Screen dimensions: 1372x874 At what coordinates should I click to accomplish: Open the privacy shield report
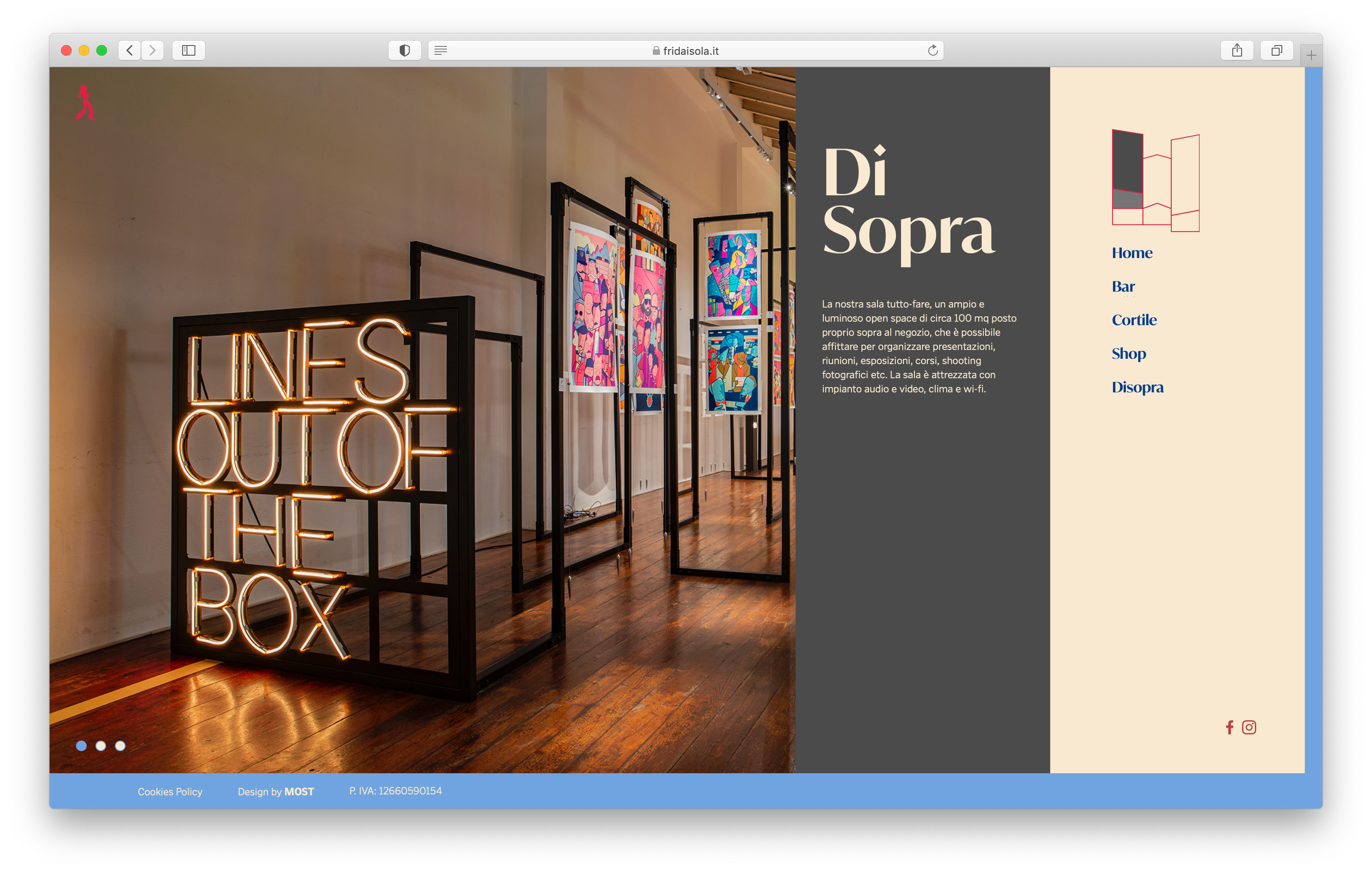pos(404,51)
